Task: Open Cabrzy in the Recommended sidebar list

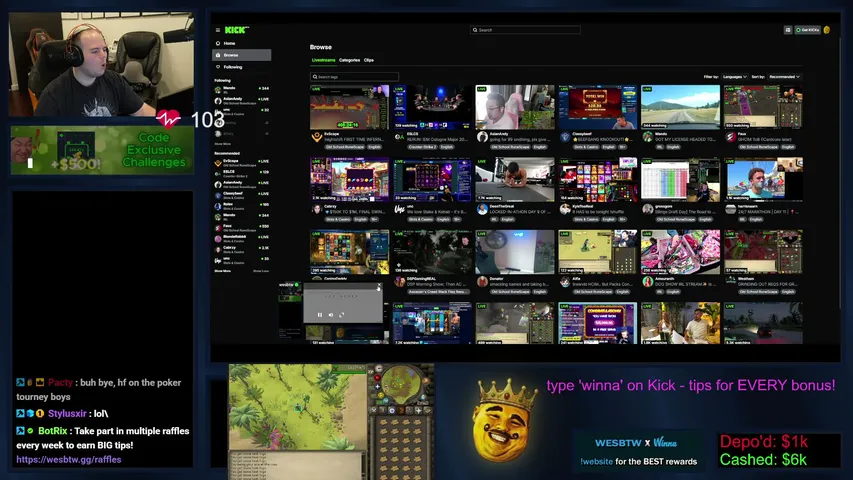Action: 242,249
